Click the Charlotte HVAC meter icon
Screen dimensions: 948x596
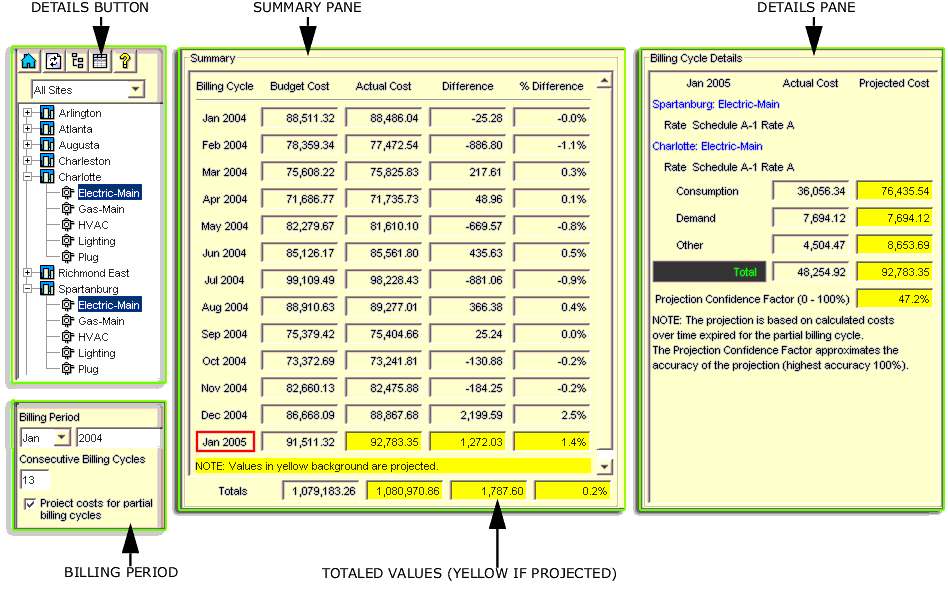pyautogui.click(x=68, y=225)
